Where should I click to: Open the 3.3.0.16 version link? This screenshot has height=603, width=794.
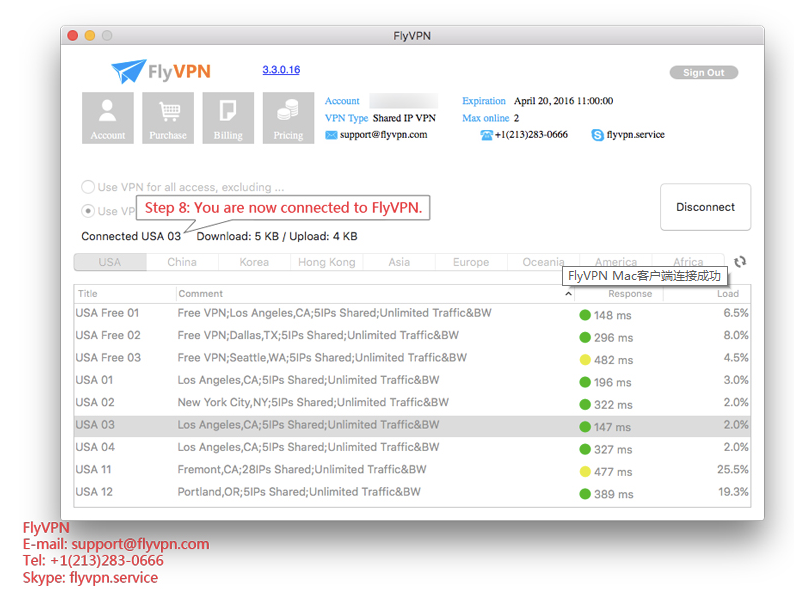281,70
